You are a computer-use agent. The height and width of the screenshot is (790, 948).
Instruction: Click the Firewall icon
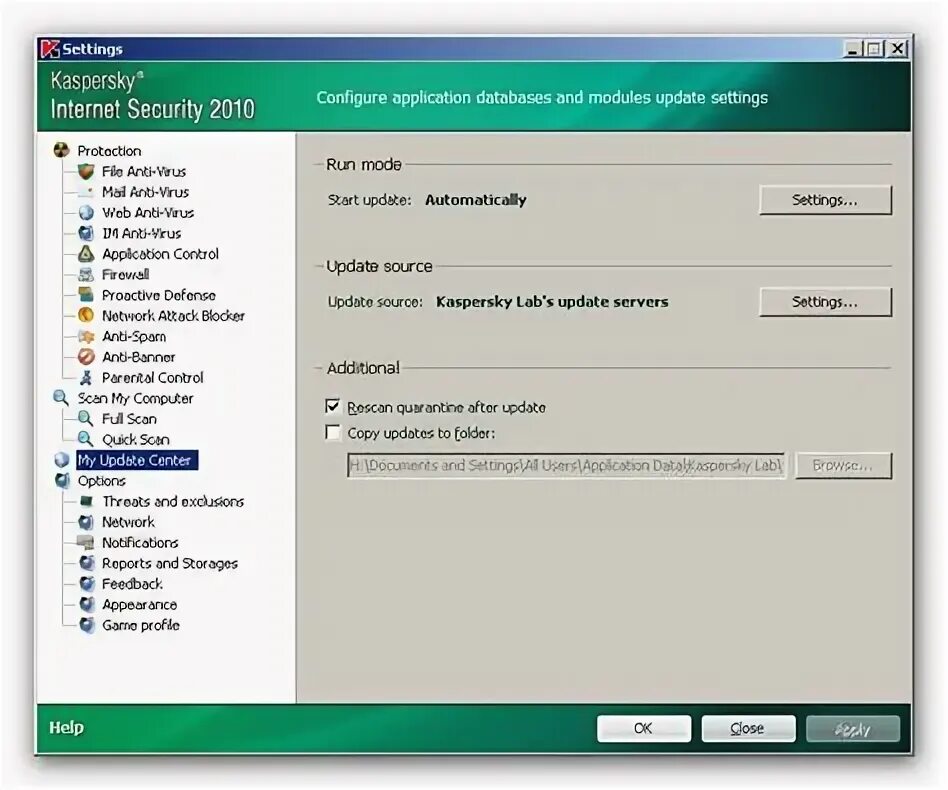86,274
